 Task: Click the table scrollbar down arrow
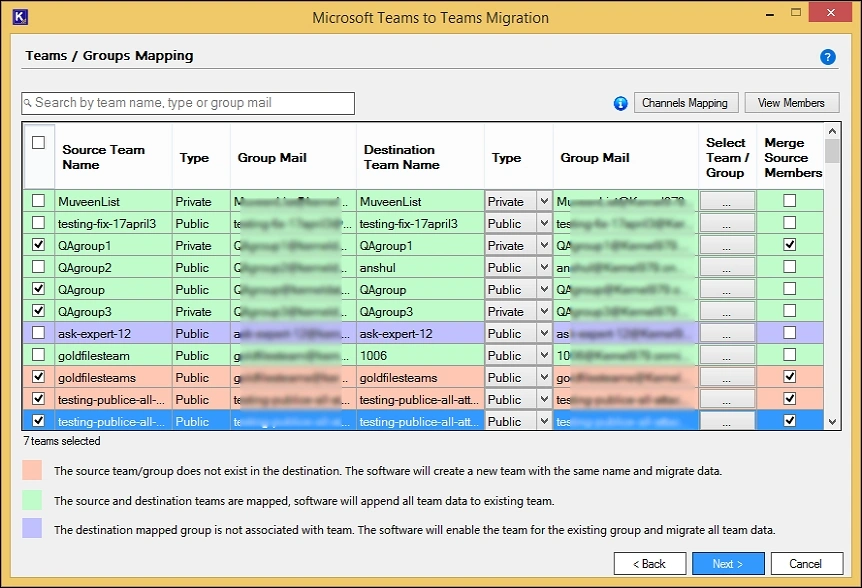pyautogui.click(x=832, y=422)
